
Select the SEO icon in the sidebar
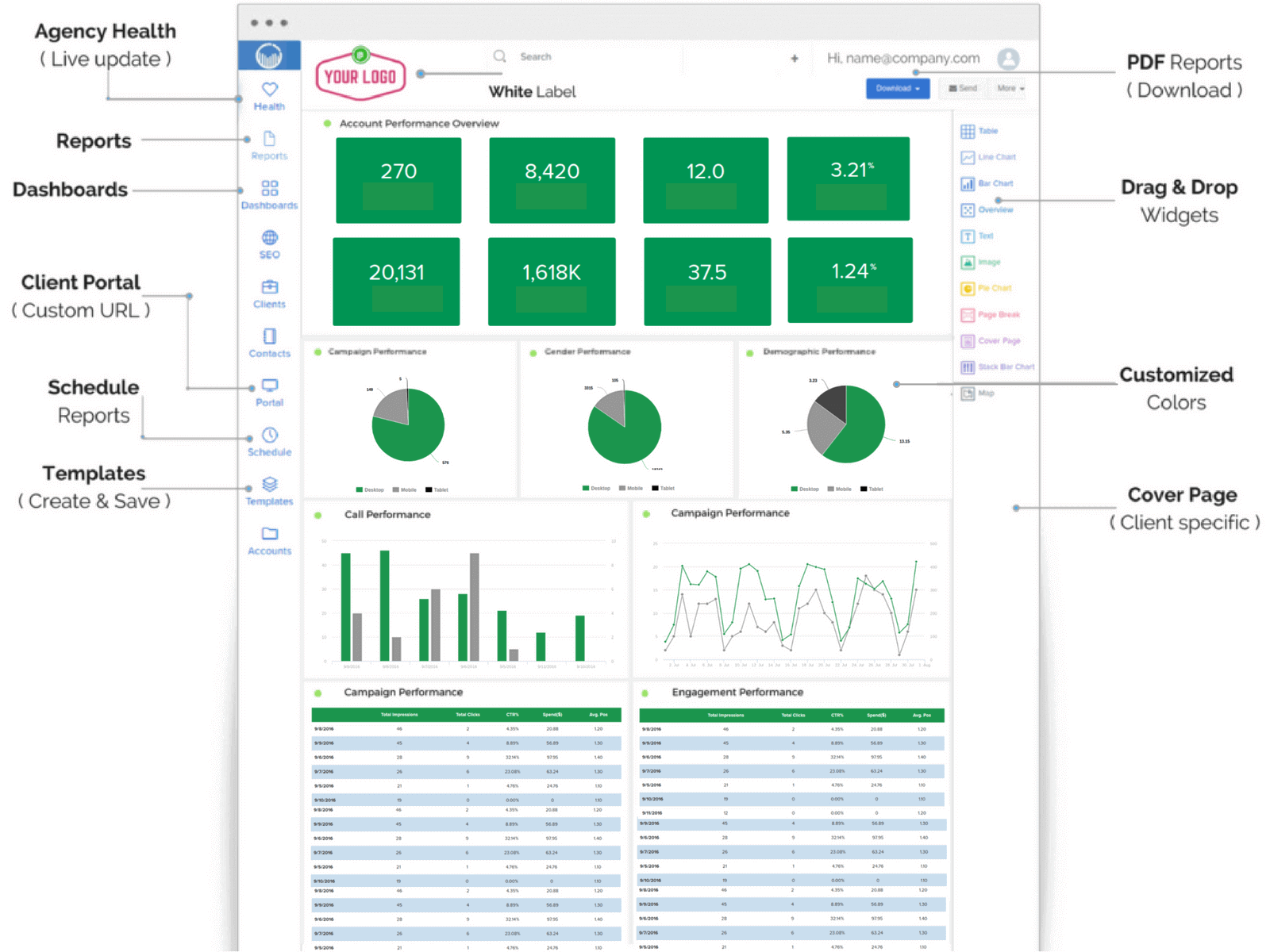269,244
